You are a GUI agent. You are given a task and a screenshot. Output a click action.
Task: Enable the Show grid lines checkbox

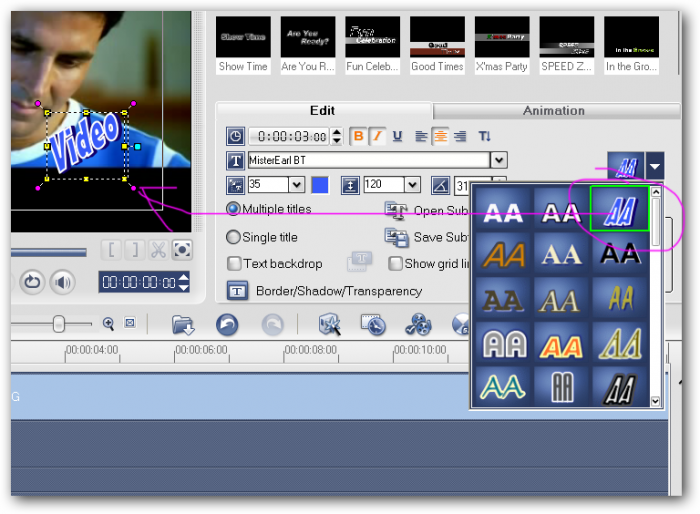pos(395,264)
